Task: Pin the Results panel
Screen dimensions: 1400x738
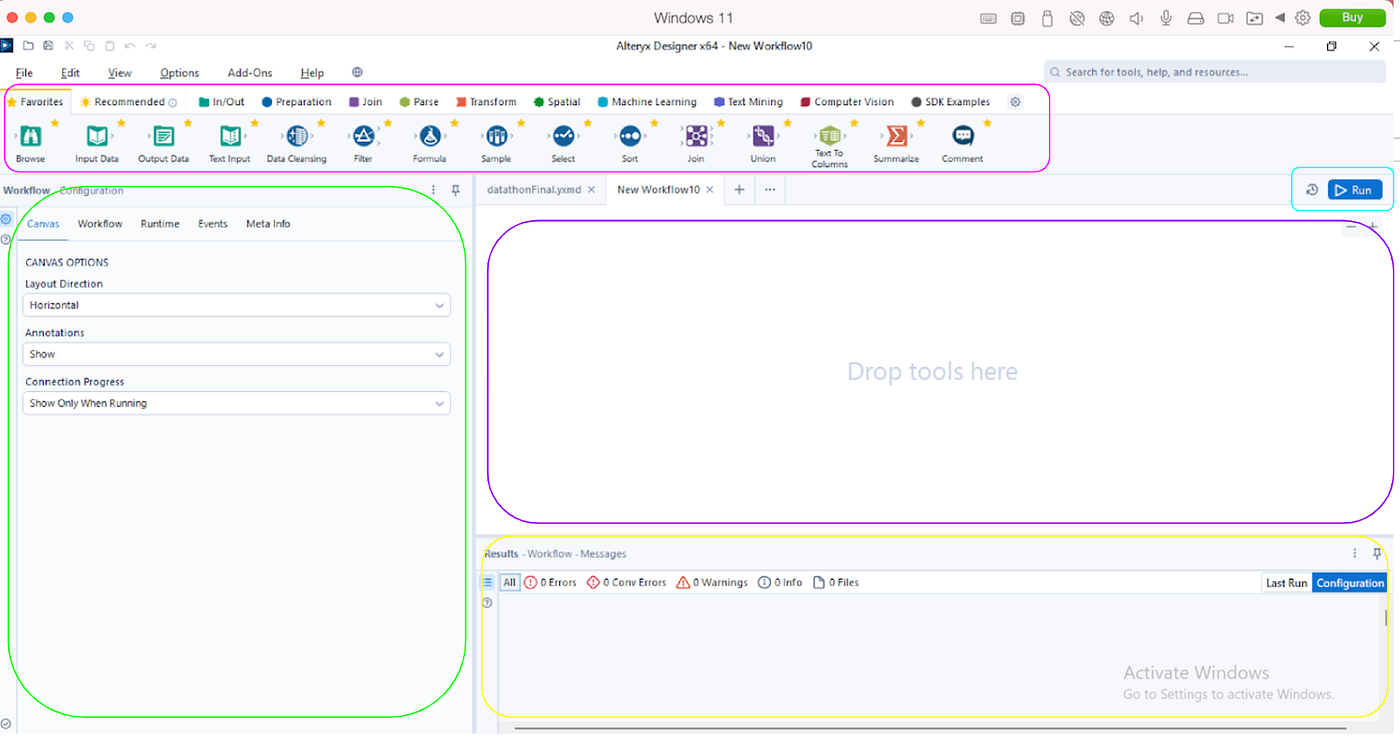Action: (1377, 553)
